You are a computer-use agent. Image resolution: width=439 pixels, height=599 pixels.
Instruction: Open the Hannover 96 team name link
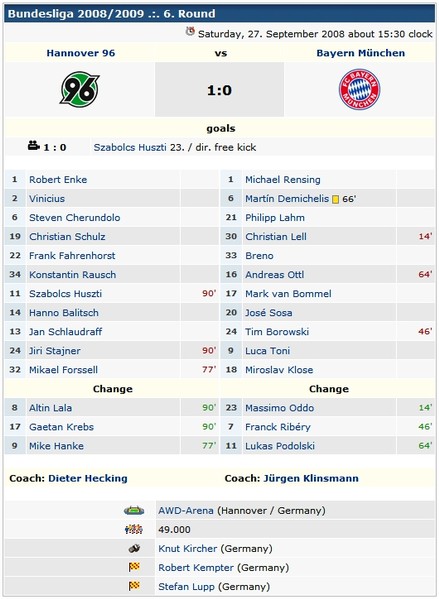[x=81, y=53]
